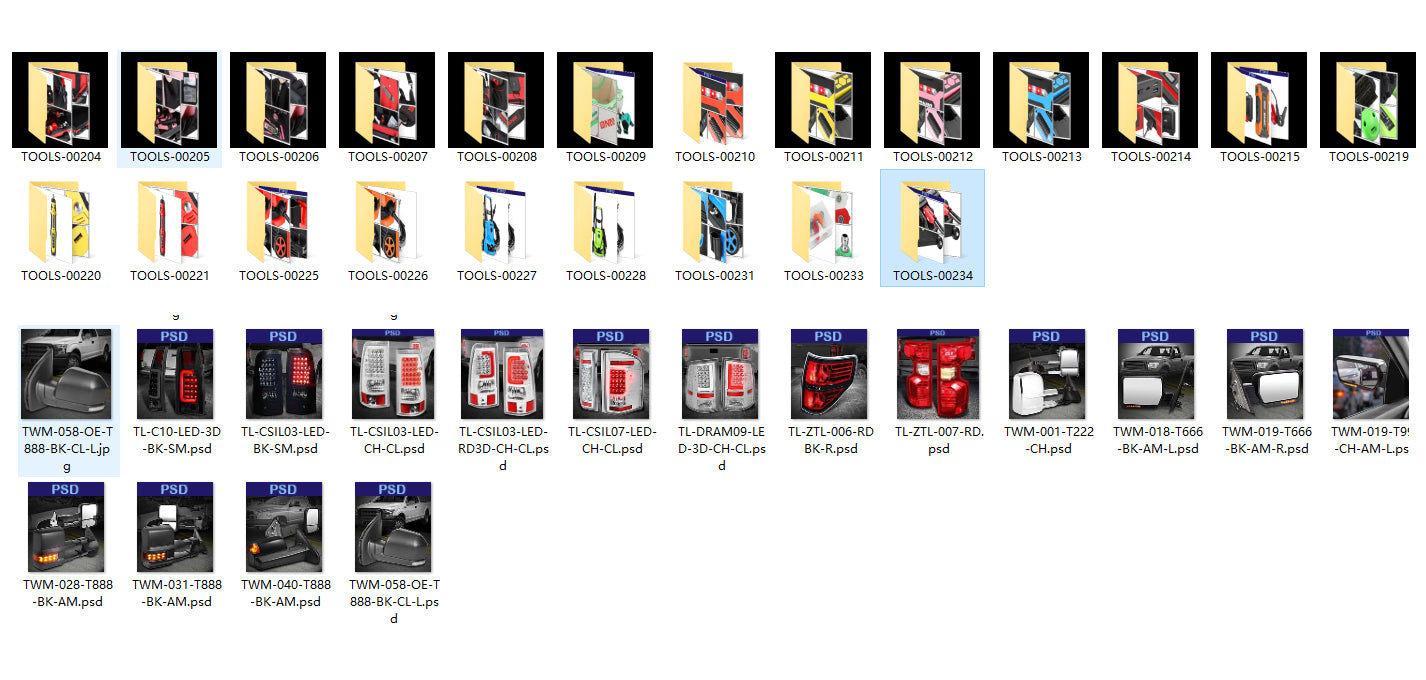Select the TL-DRAM09-LED-3D-CH-CL.psd file
This screenshot has width=1426, height=680.
(x=720, y=374)
